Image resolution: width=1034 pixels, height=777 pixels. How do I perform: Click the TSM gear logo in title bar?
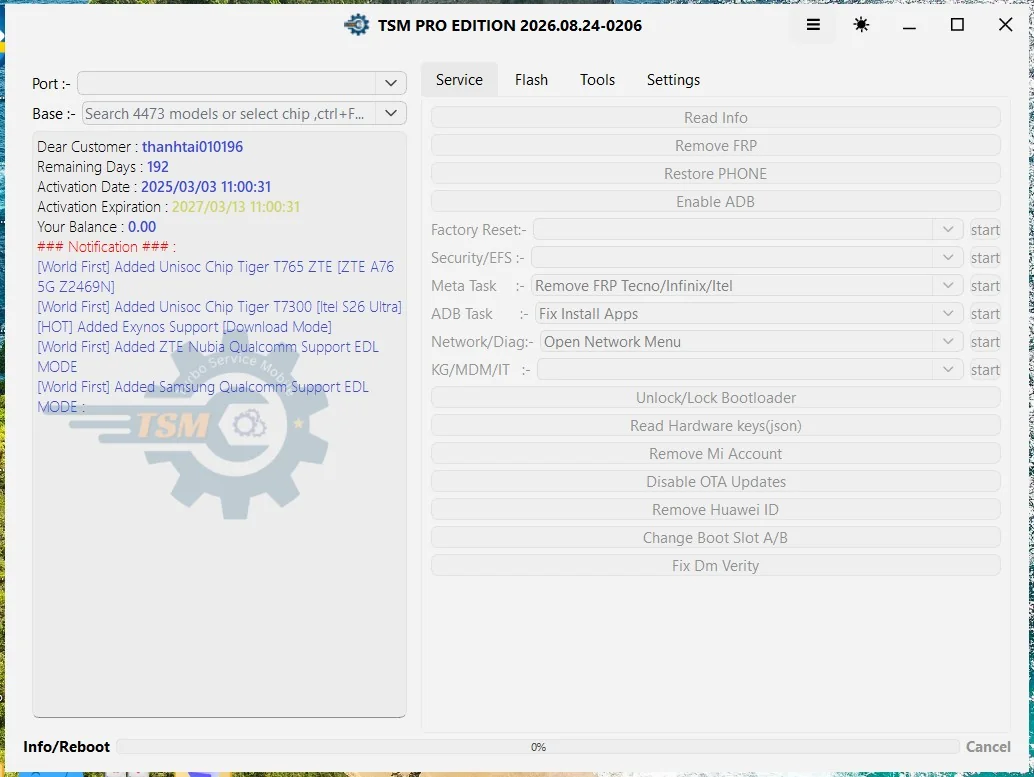[357, 25]
